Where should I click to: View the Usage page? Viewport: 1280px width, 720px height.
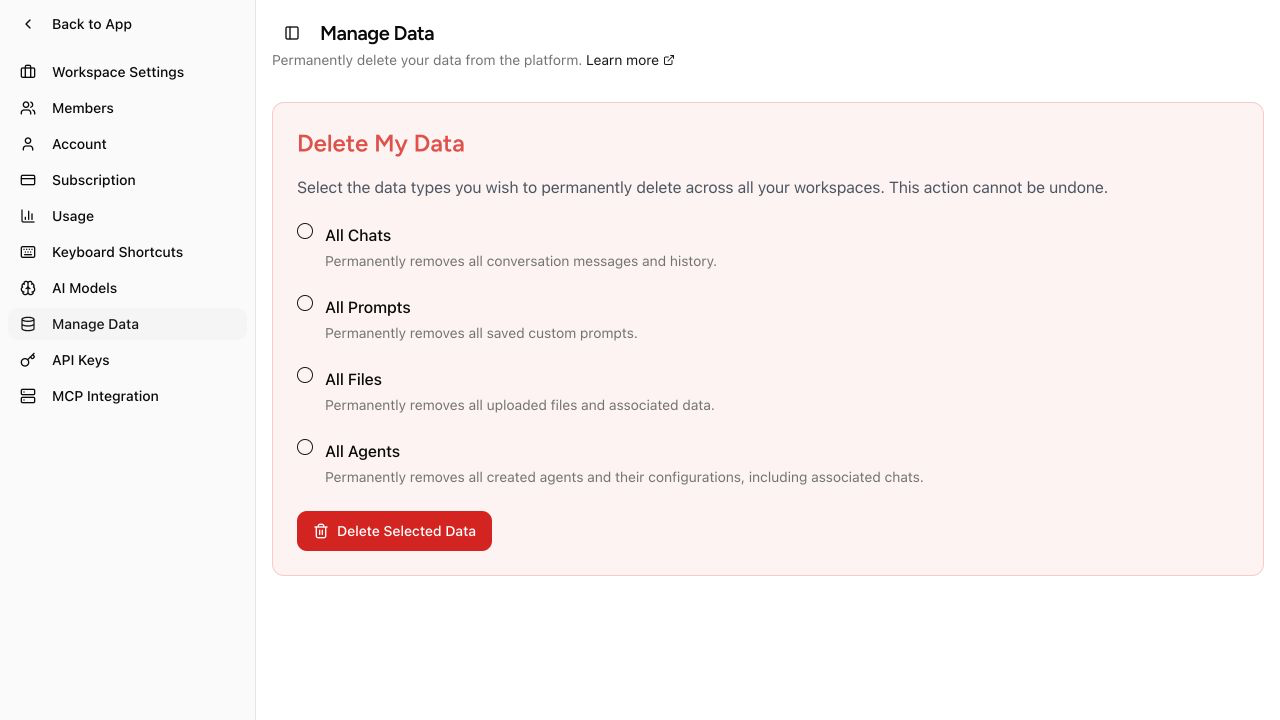click(127, 216)
